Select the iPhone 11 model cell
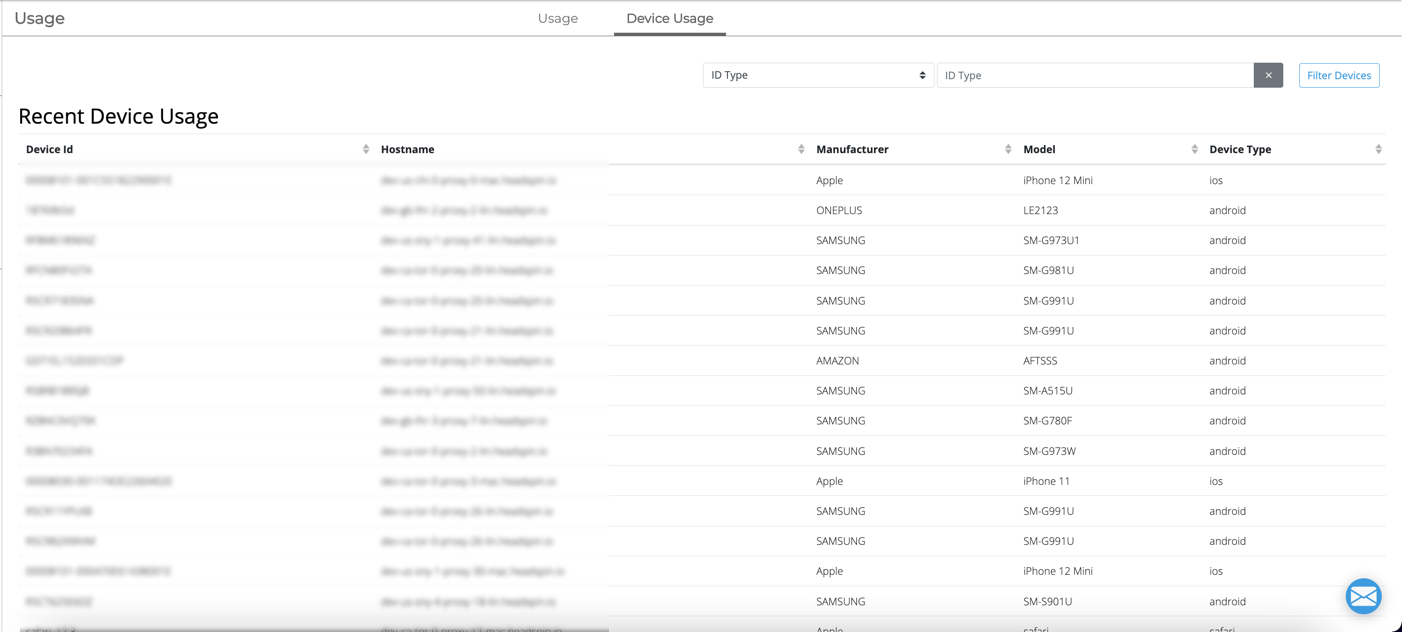Screen dimensions: 1402x632 [x=1046, y=480]
